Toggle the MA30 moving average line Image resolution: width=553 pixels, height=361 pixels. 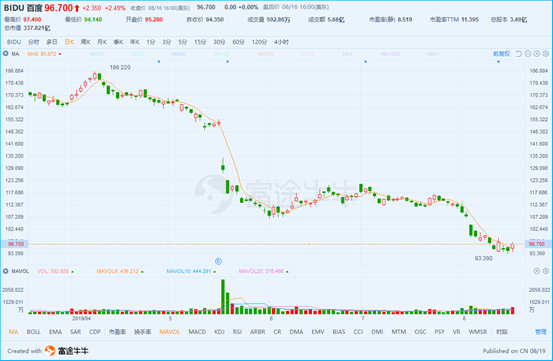138,54
